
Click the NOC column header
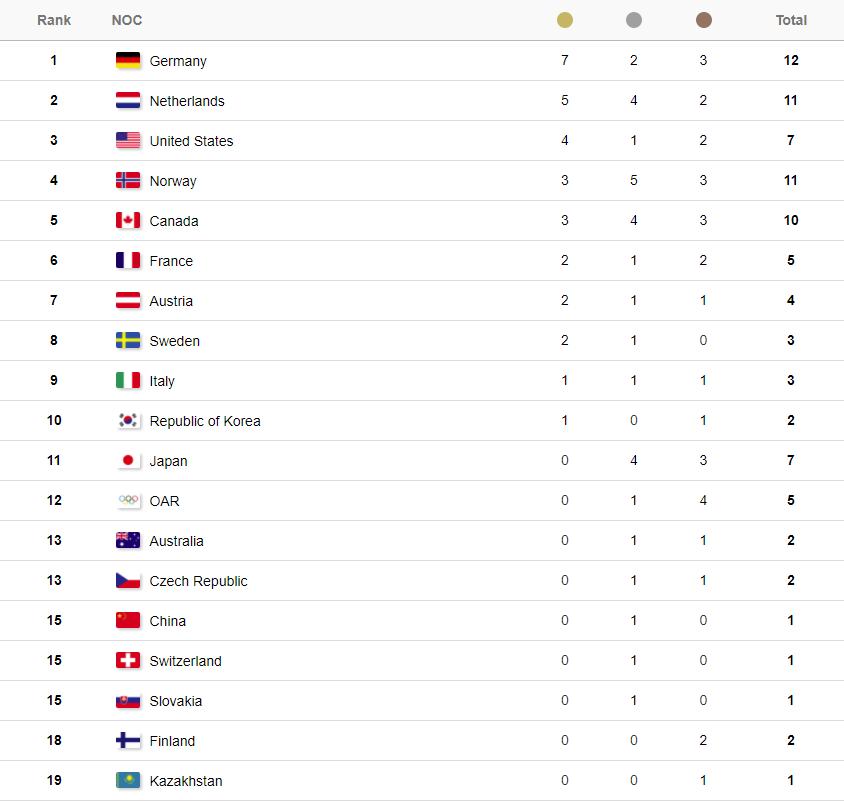click(x=127, y=20)
